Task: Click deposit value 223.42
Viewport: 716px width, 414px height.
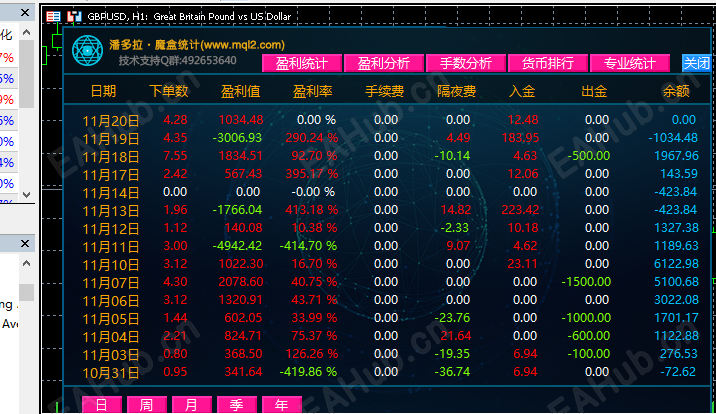Action: [x=521, y=210]
